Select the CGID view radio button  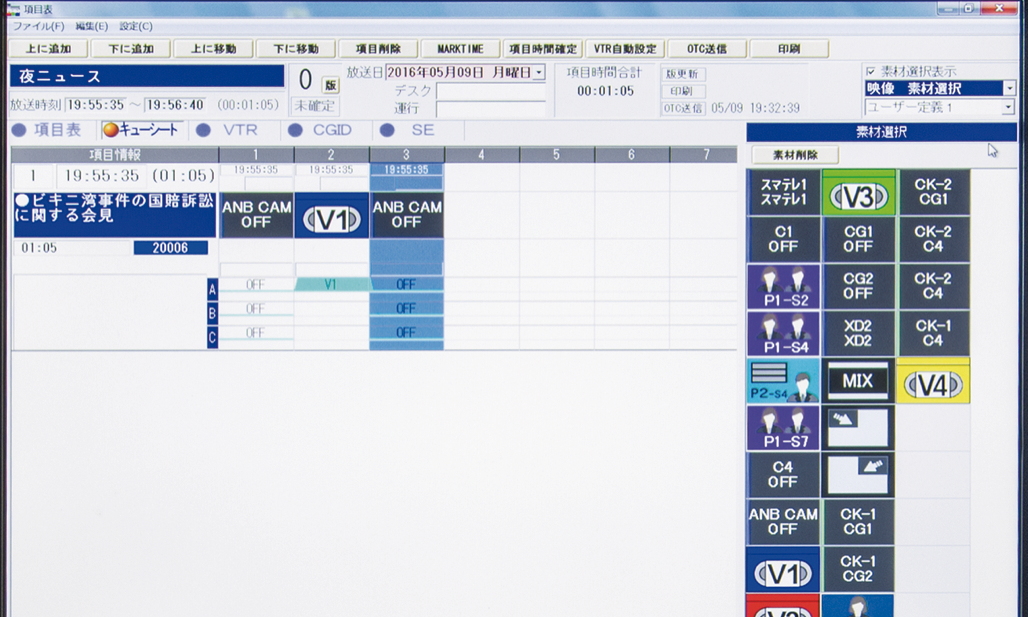coord(295,130)
